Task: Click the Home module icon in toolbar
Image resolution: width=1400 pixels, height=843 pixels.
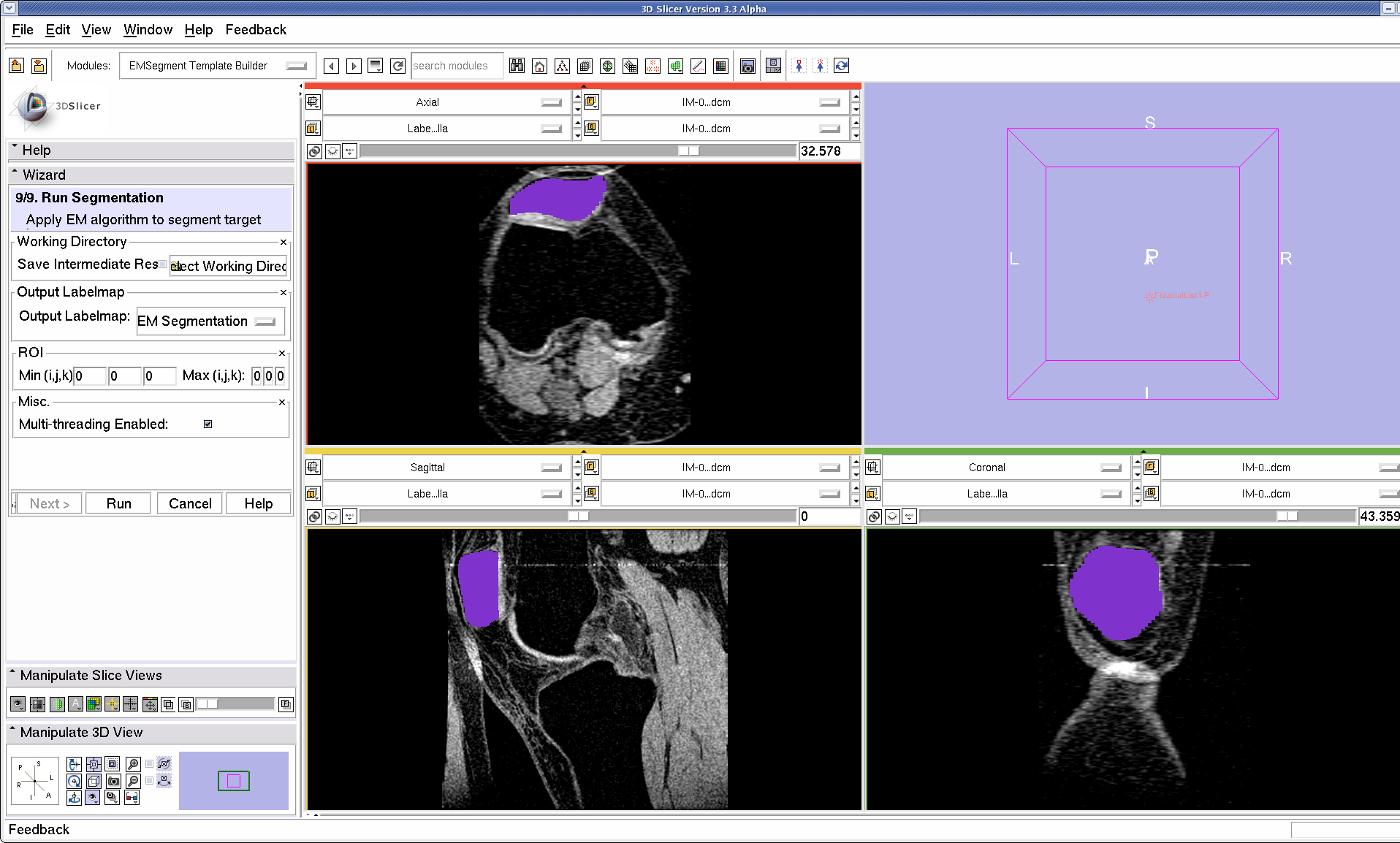Action: coord(539,66)
